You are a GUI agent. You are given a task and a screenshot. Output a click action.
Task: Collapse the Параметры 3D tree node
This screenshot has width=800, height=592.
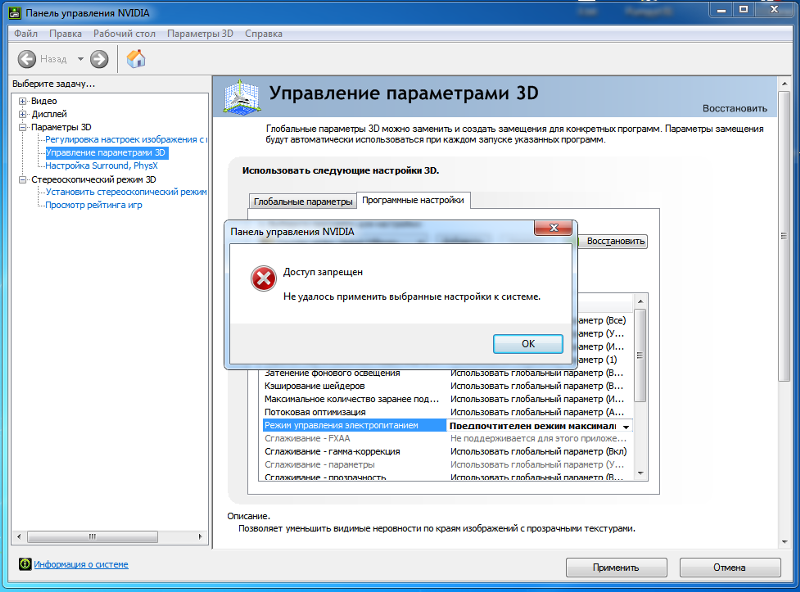tap(23, 127)
